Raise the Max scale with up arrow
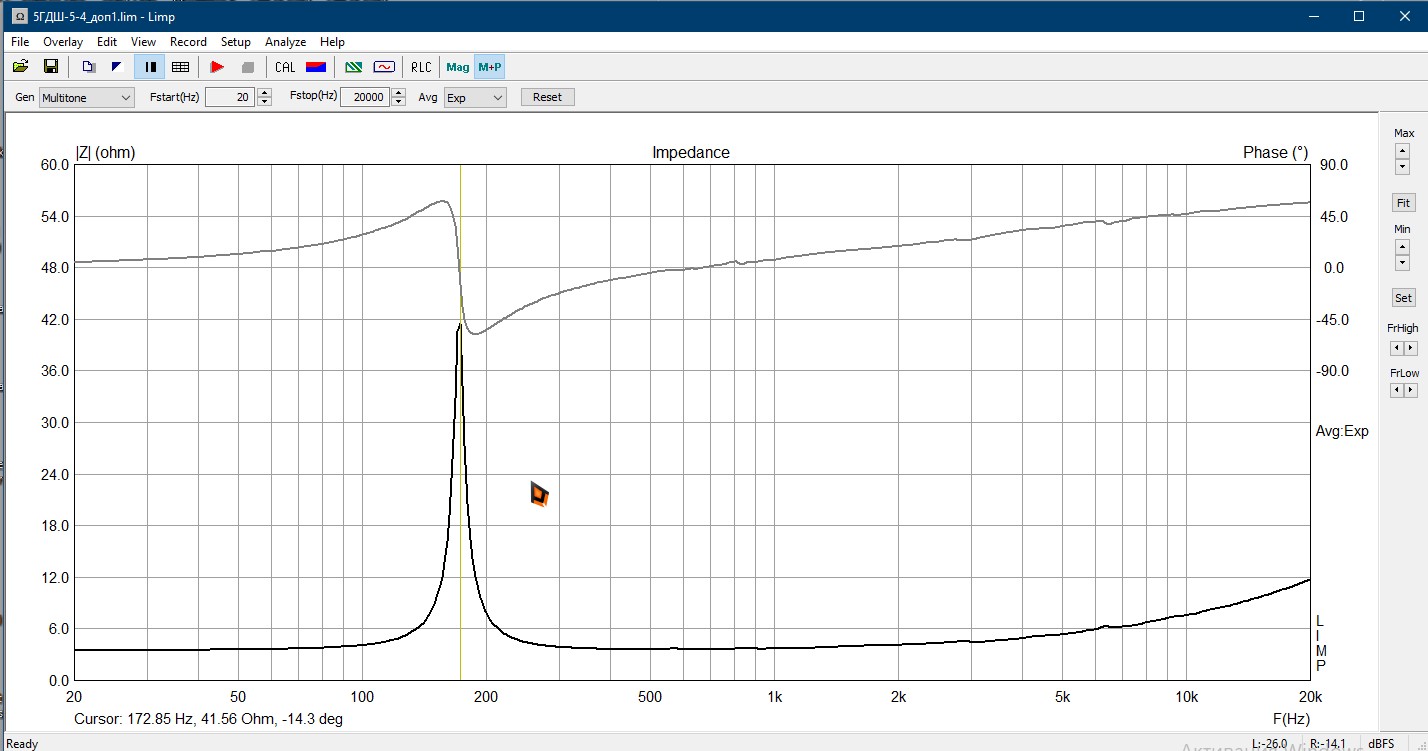The width and height of the screenshot is (1428, 751). pyautogui.click(x=1403, y=151)
